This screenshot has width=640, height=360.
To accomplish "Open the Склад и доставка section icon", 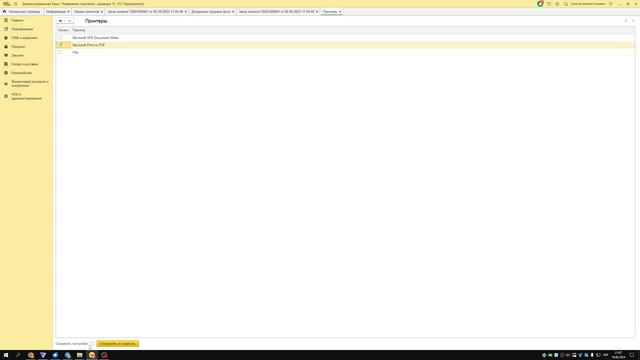I will point(6,64).
